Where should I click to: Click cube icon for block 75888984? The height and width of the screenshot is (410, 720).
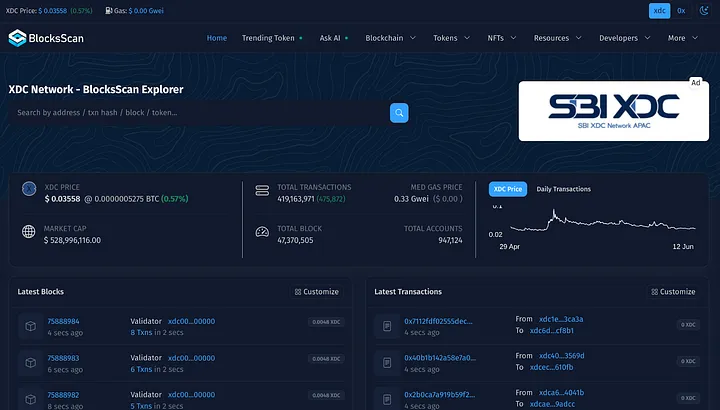30,326
